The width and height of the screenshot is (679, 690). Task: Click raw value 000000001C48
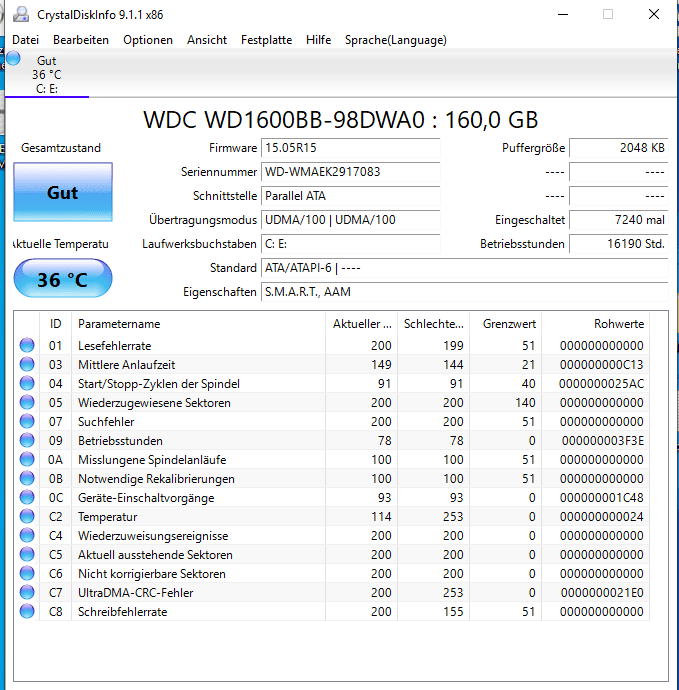coord(602,498)
